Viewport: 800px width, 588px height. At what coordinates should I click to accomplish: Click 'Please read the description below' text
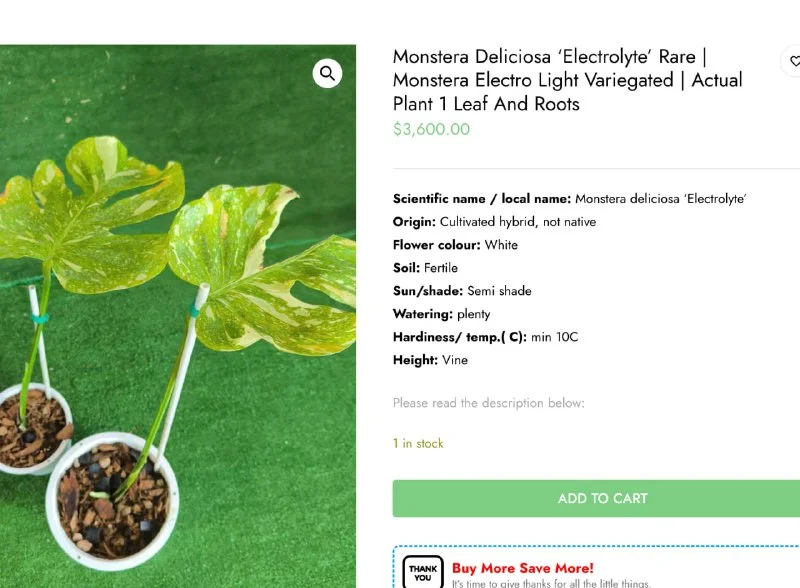click(488, 403)
